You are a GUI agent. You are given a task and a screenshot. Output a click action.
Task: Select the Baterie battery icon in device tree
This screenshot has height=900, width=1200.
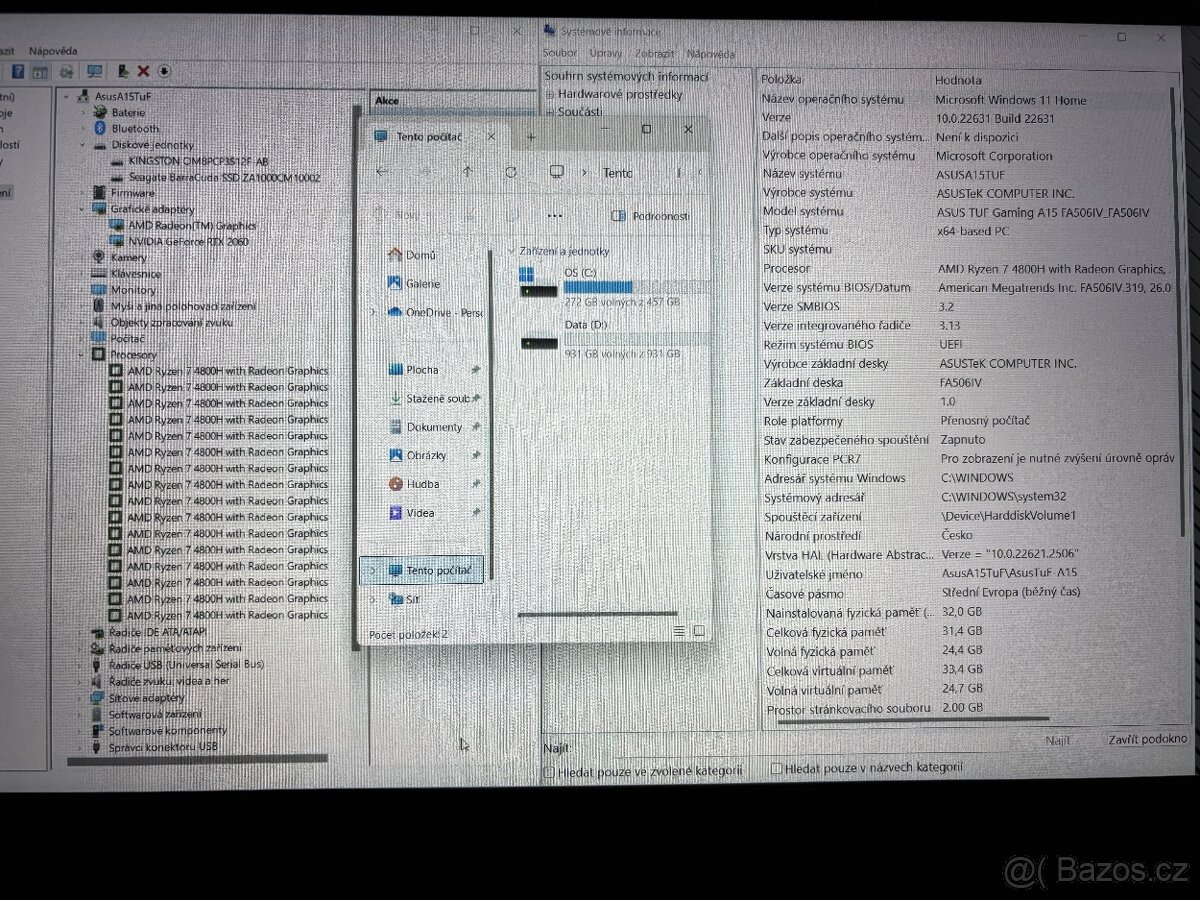(x=100, y=113)
